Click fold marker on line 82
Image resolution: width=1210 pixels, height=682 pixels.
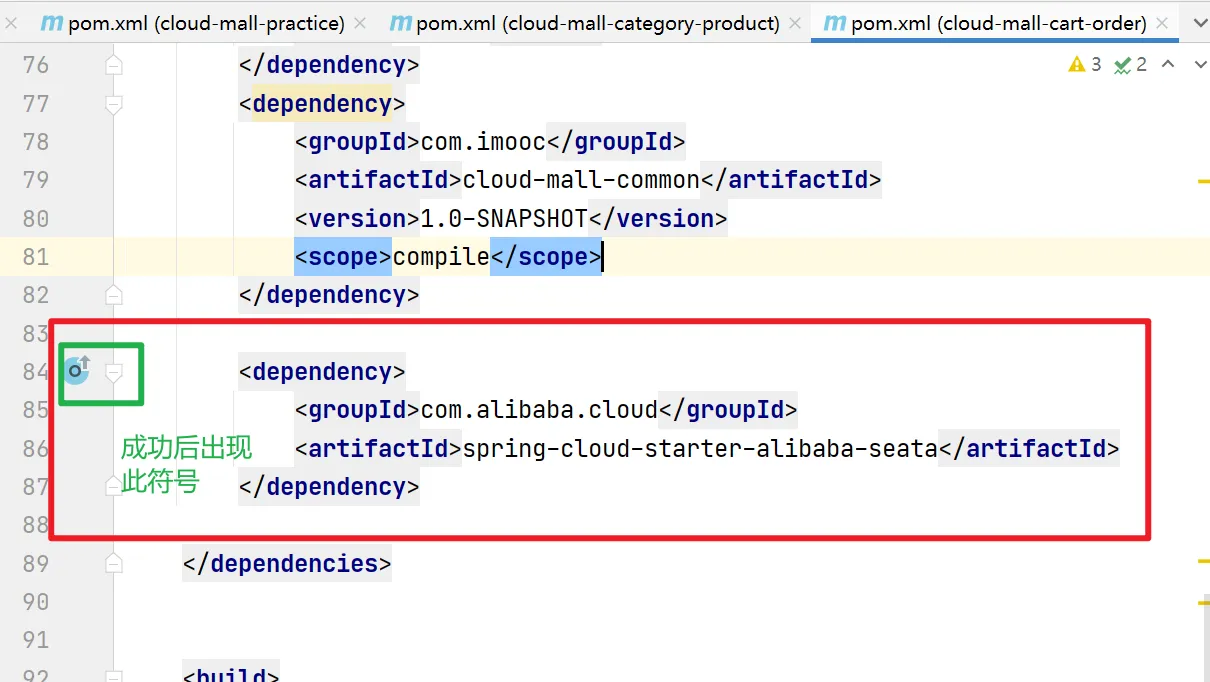(x=114, y=295)
